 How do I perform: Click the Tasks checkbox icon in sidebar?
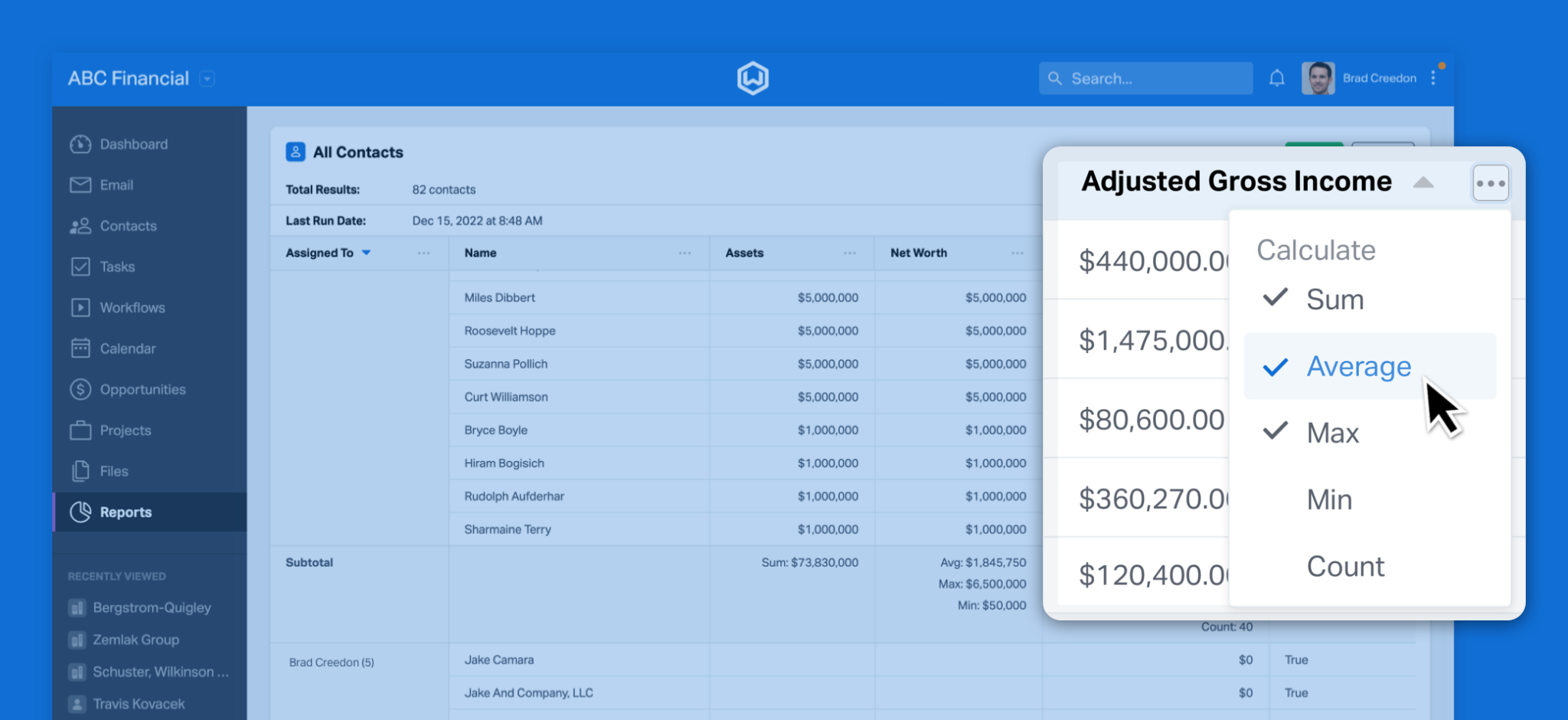82,267
